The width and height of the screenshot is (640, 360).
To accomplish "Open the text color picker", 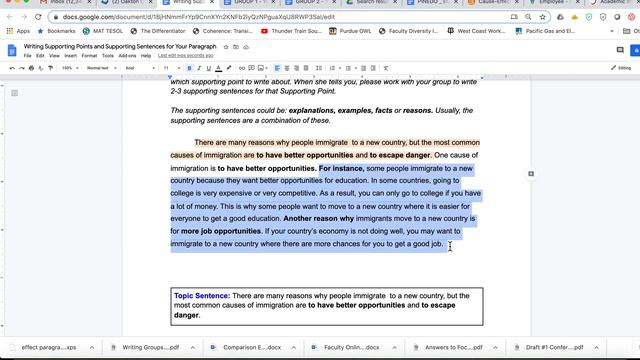I will 219,68.
